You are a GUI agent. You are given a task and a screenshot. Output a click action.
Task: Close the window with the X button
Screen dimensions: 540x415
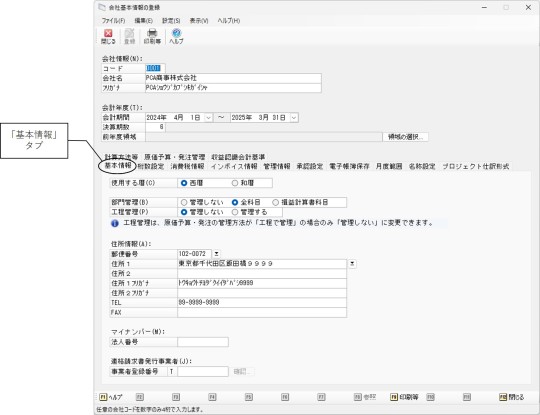pyautogui.click(x=528, y=8)
